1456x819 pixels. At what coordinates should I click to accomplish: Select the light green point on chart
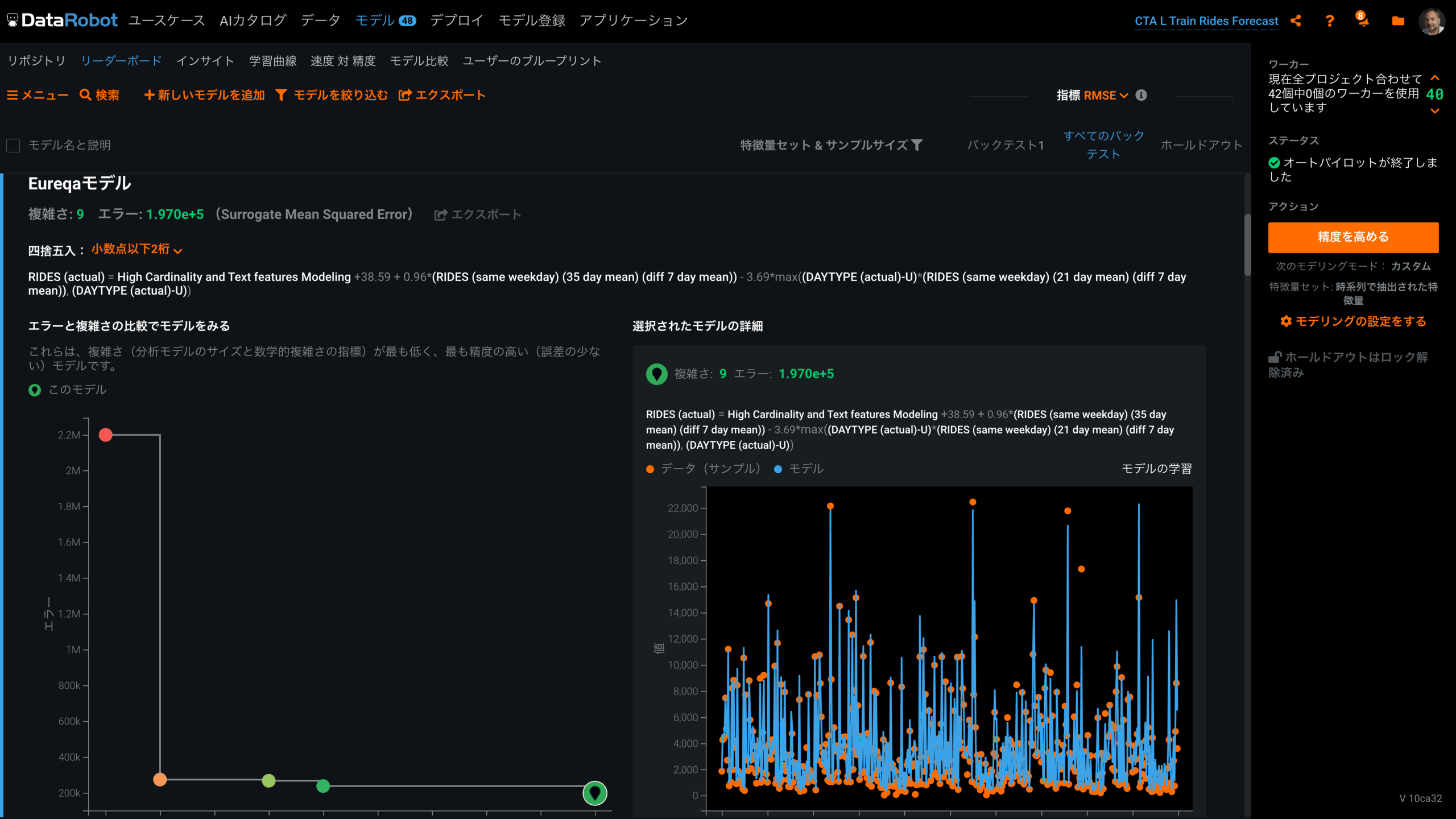268,781
